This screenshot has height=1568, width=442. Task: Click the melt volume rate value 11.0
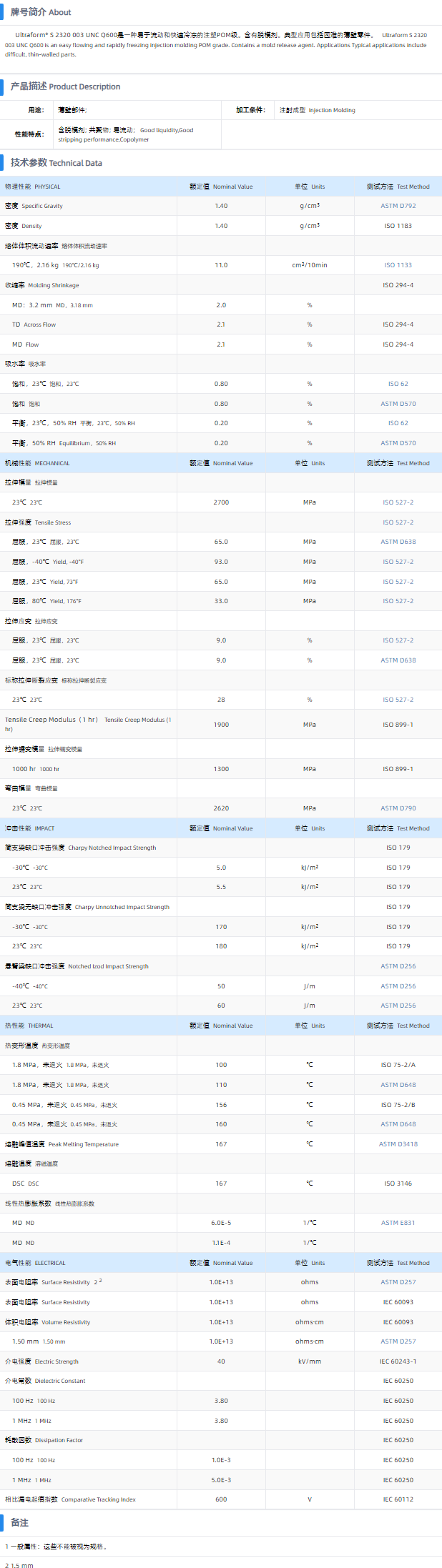coord(221,265)
